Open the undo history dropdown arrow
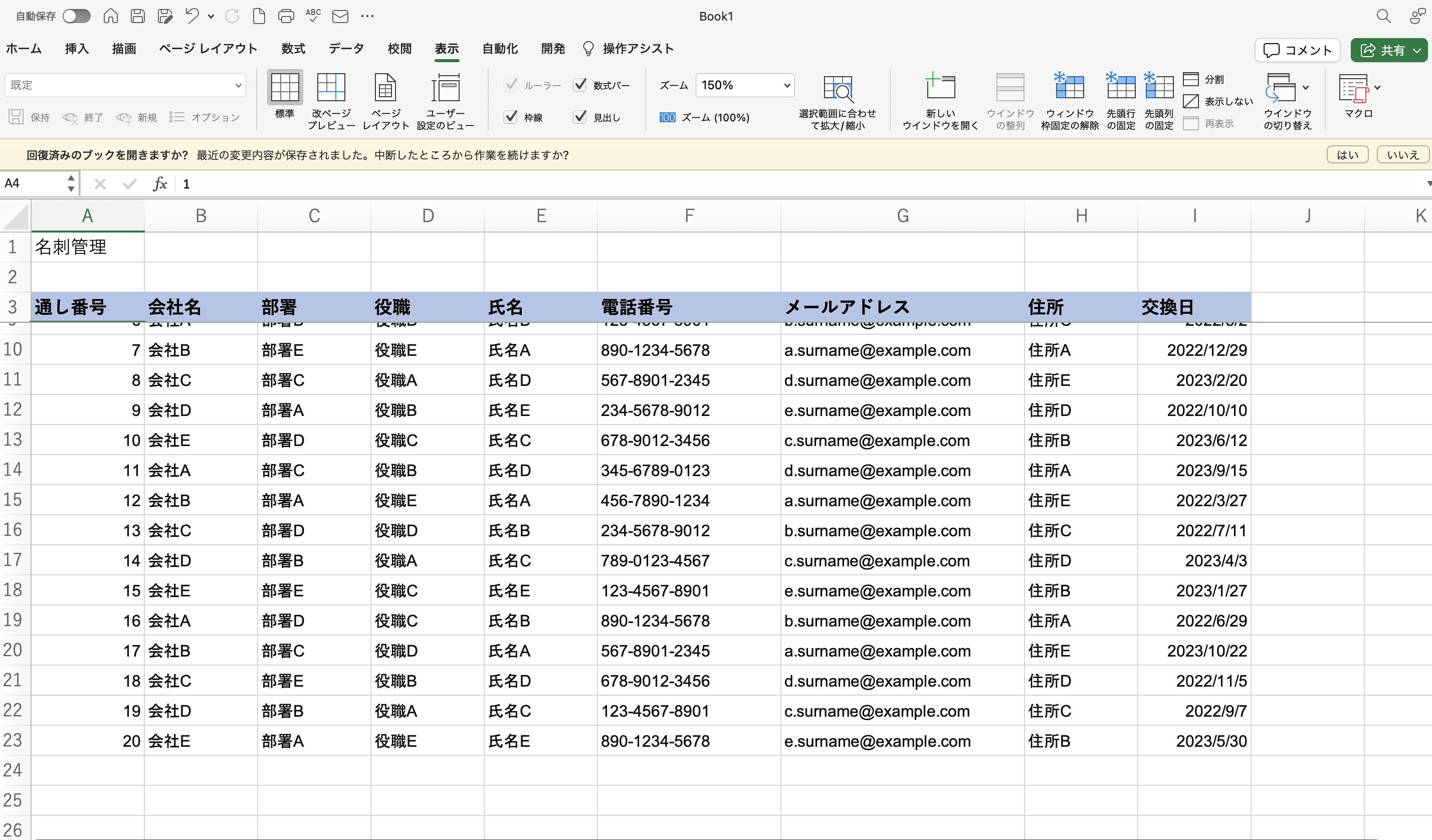Screen dimensions: 1432x840 pyautogui.click(x=212, y=17)
